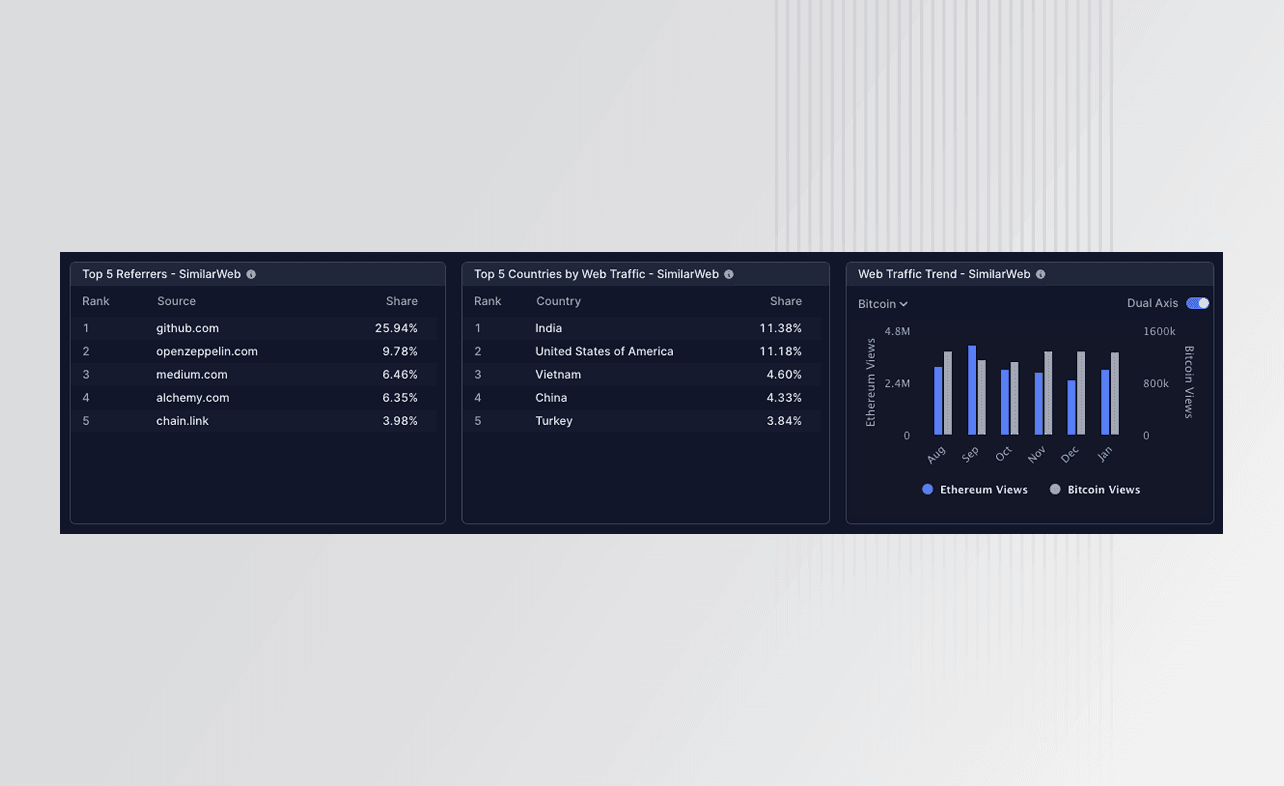Click the 25.94% share value
Image resolution: width=1284 pixels, height=786 pixels.
click(x=396, y=328)
